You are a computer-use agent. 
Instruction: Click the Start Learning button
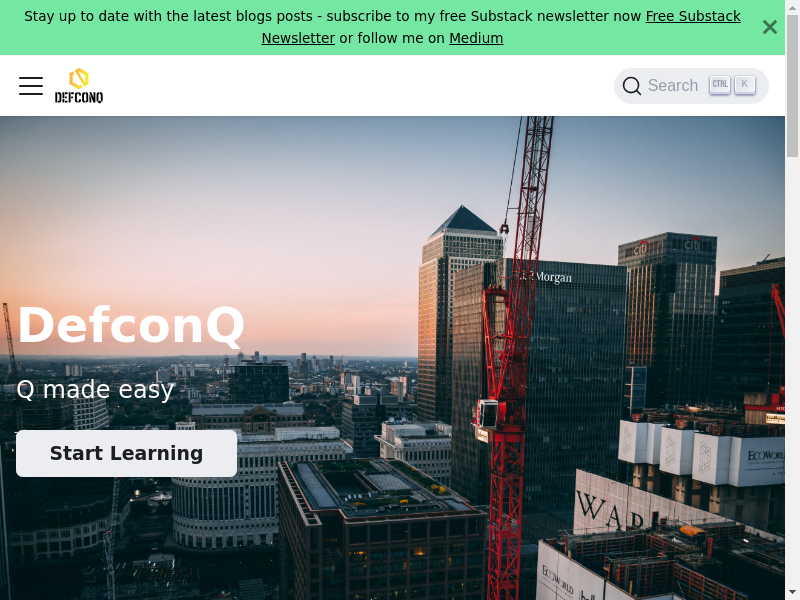pos(127,454)
